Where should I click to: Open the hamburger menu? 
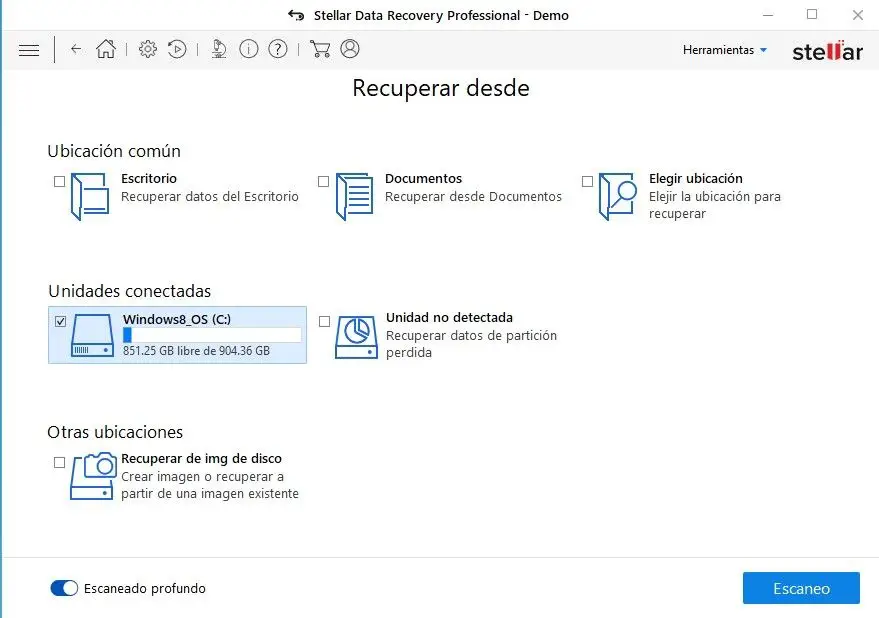29,50
